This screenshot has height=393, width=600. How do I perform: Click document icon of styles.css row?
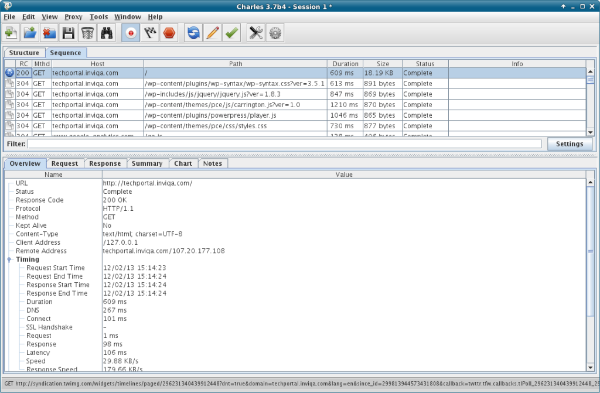(10, 126)
